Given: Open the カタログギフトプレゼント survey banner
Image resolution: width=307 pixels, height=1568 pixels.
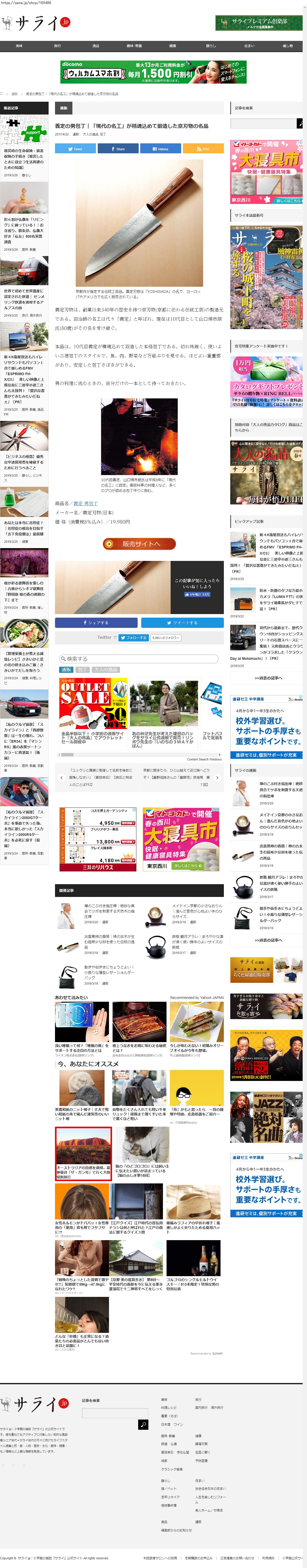Looking at the screenshot, I should 266,382.
